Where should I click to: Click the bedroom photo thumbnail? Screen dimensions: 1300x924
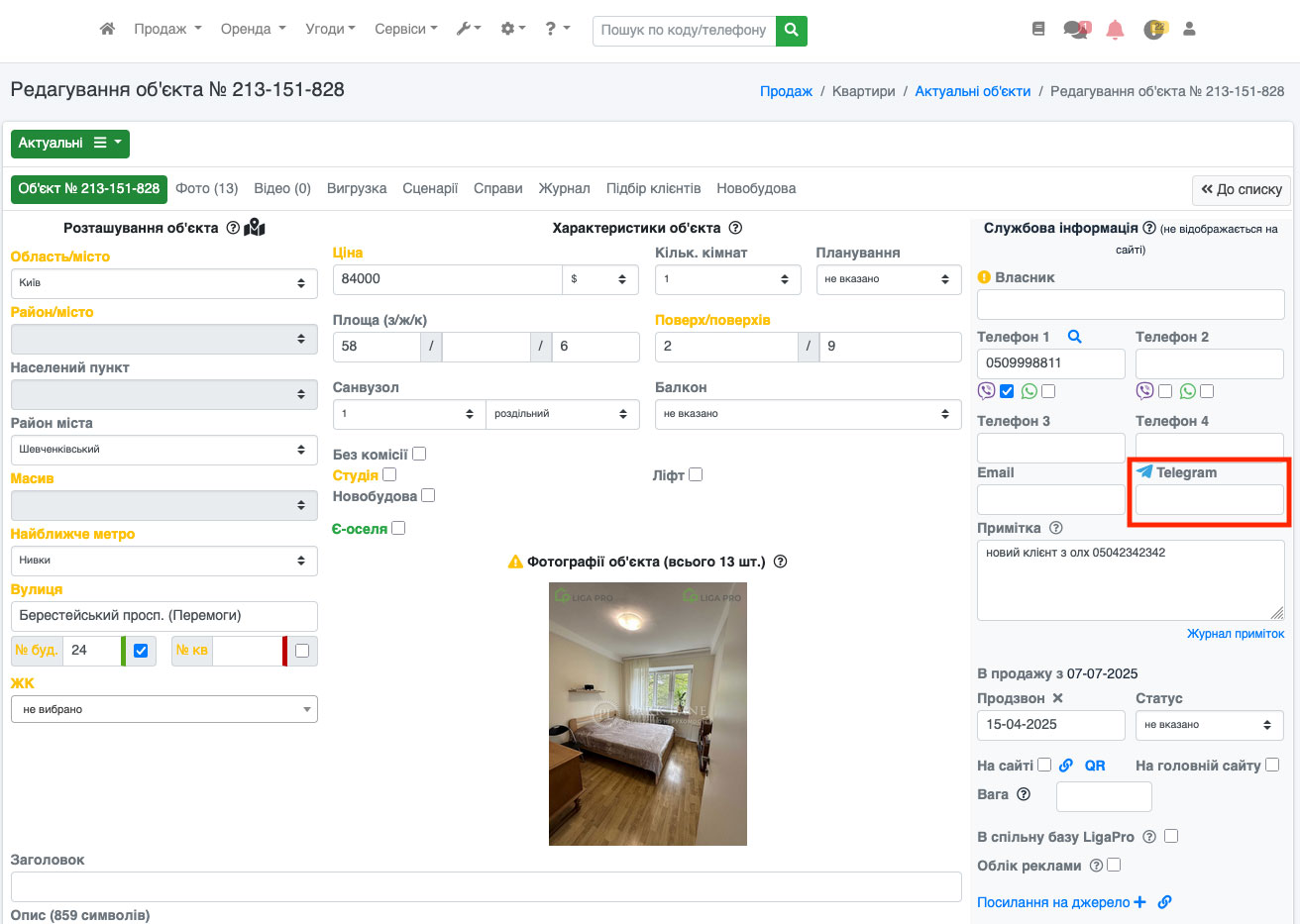tap(647, 714)
